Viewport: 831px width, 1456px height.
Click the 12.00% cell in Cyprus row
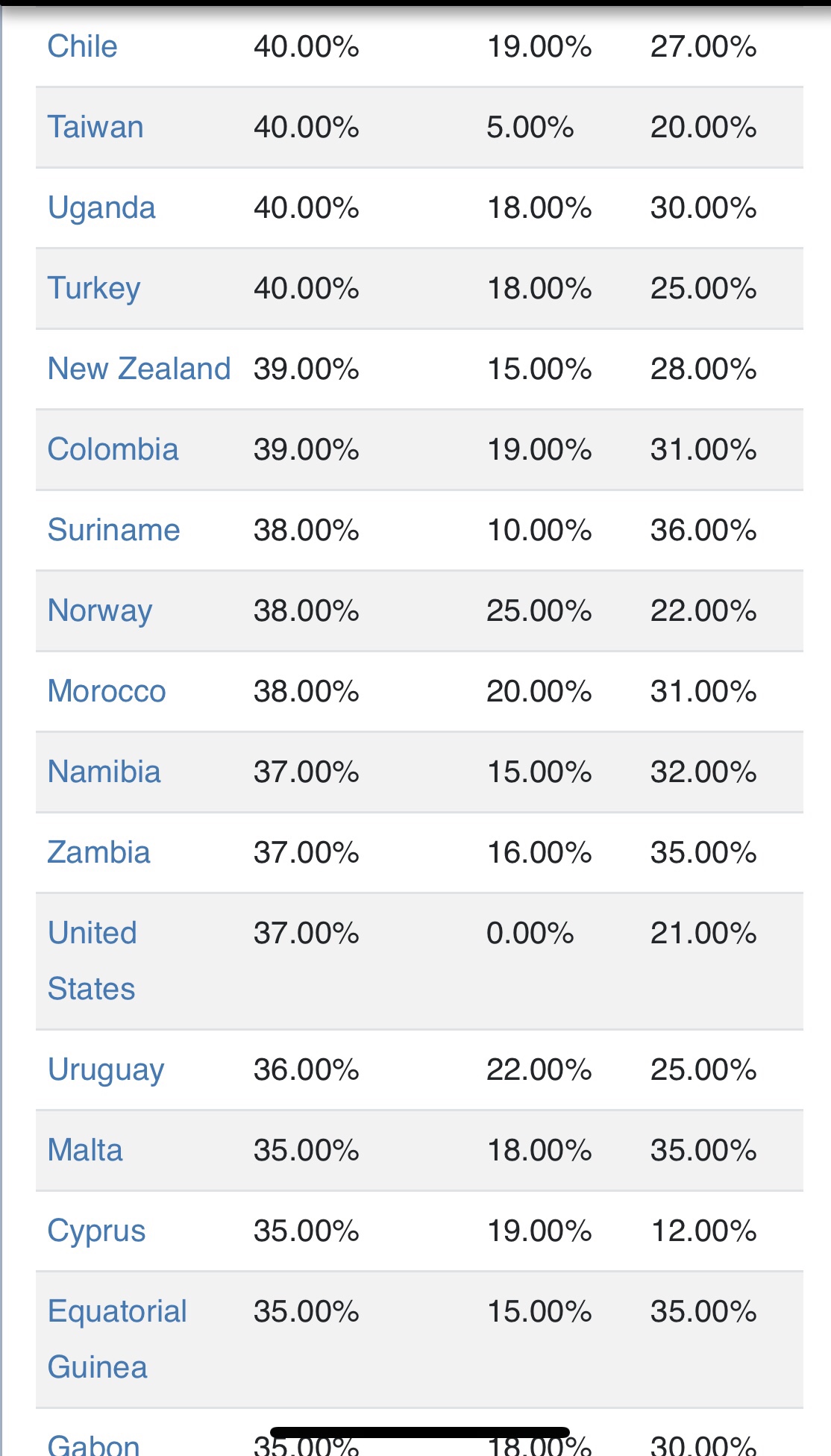tap(703, 1231)
